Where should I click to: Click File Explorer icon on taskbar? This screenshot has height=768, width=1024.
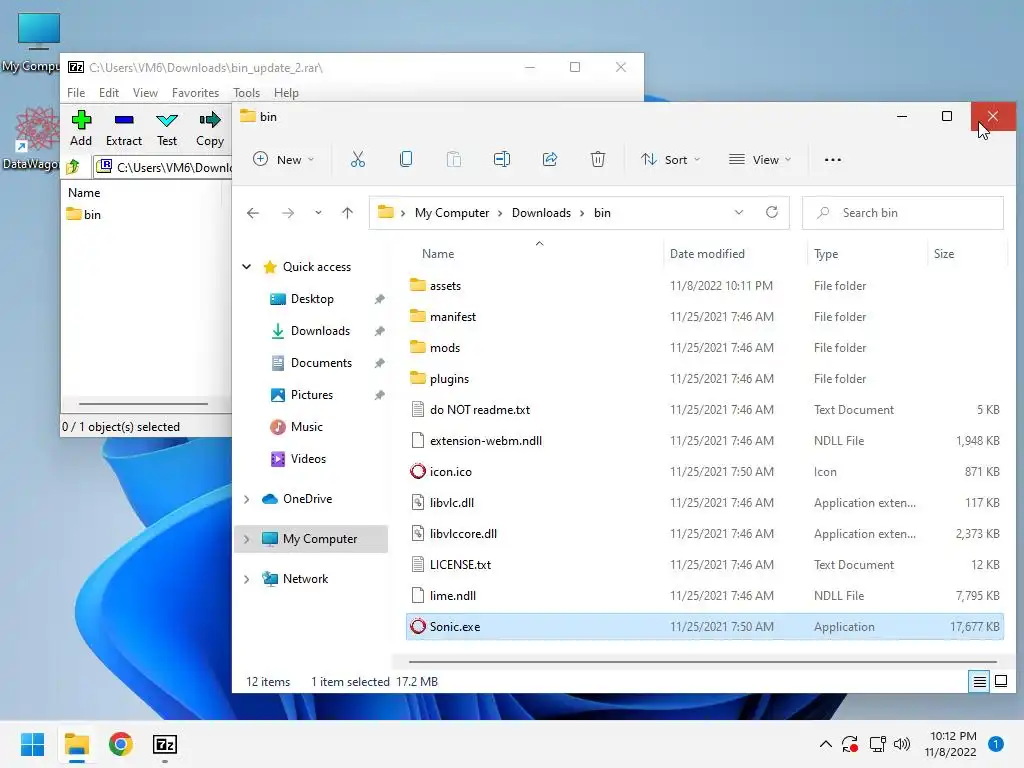coord(77,744)
